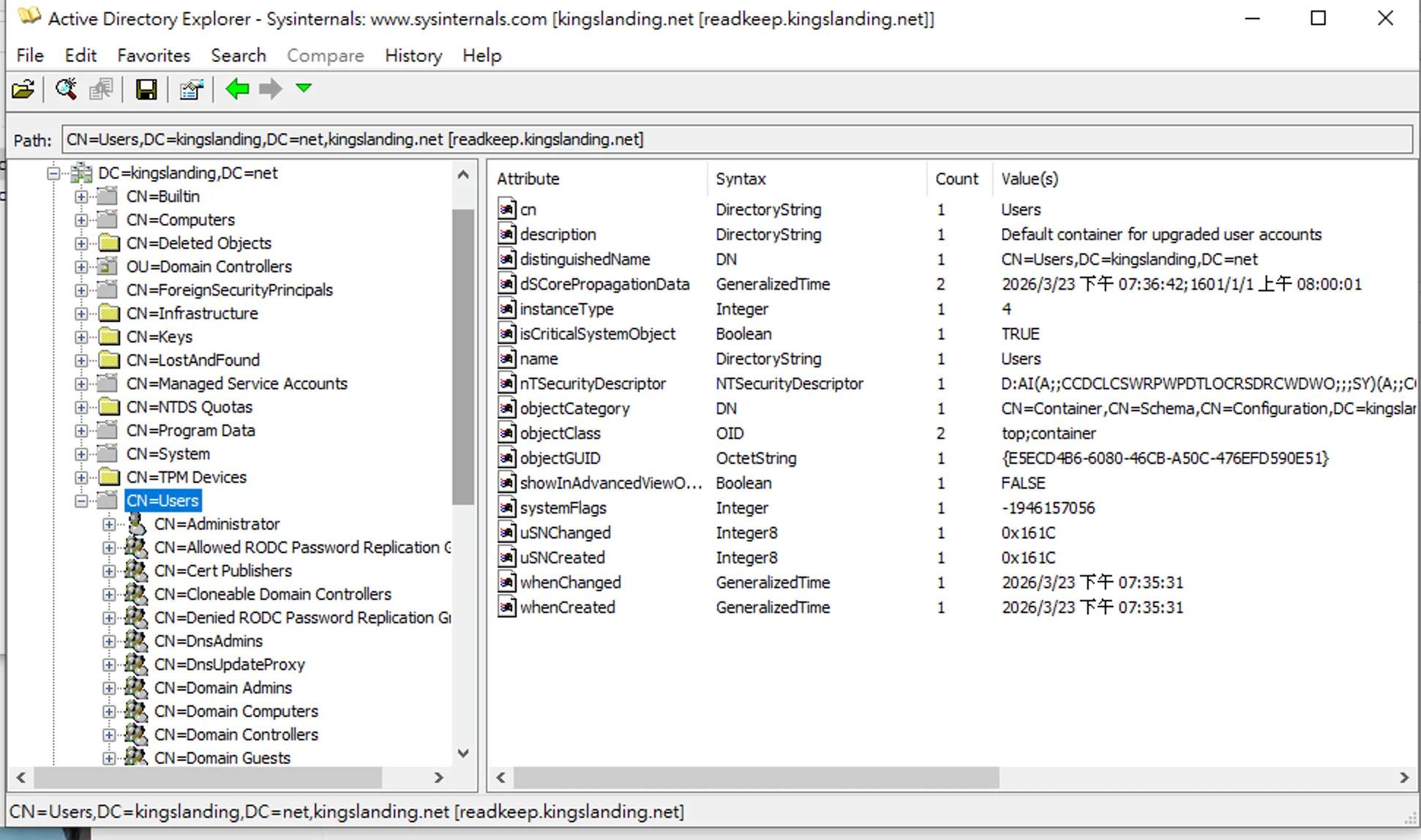
Task: Expand the CN=Computers node
Action: 81,220
